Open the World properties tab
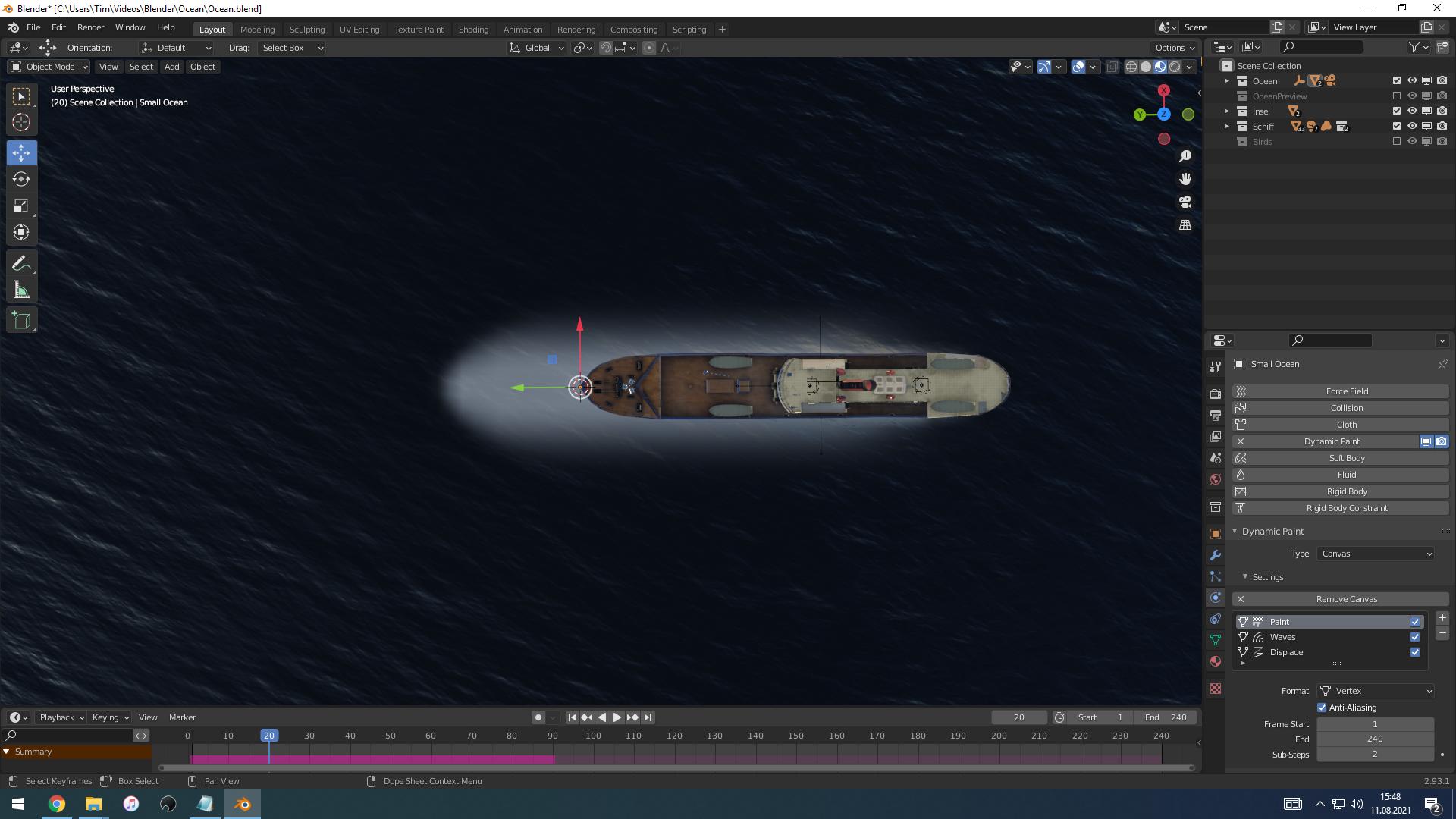Screen dimensions: 1456x819 click(1216, 479)
